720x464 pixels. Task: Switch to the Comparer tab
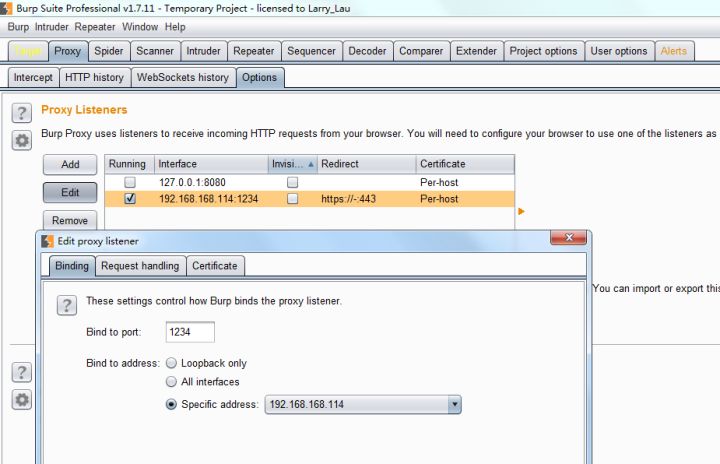coord(421,51)
